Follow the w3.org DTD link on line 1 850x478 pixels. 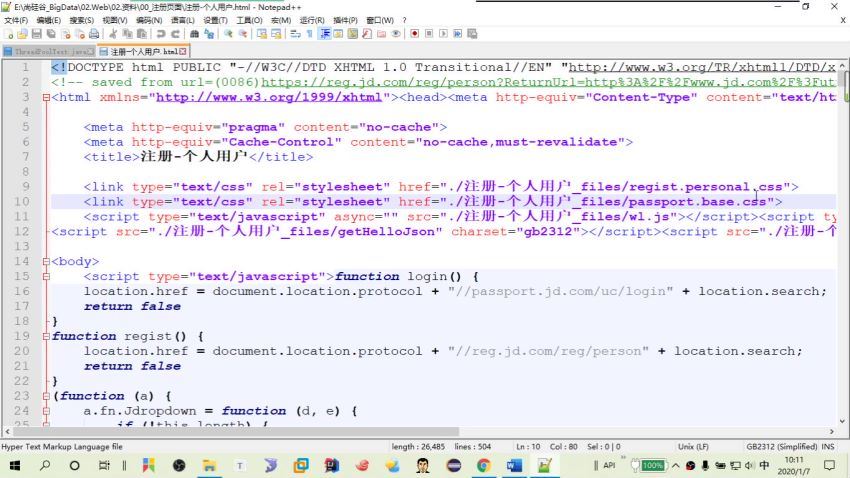point(701,67)
